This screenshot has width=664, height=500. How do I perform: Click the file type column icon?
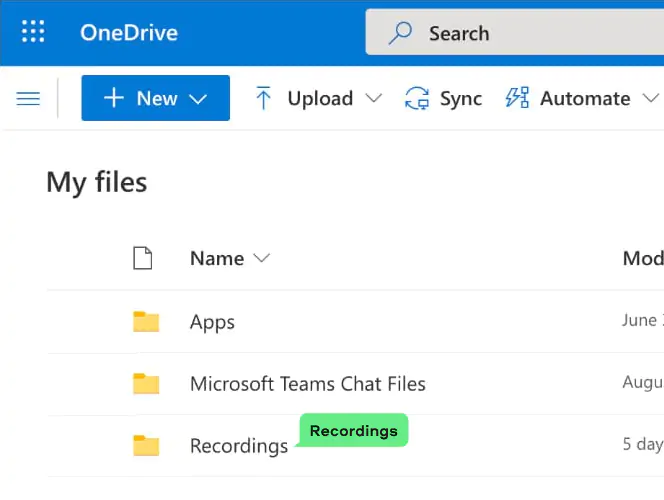click(x=143, y=258)
